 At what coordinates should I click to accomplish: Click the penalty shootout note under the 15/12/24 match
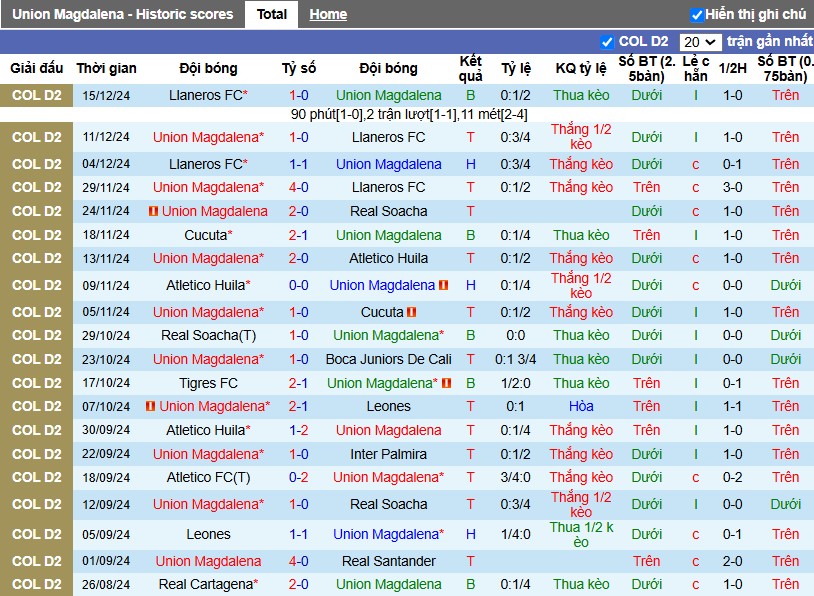coord(409,114)
